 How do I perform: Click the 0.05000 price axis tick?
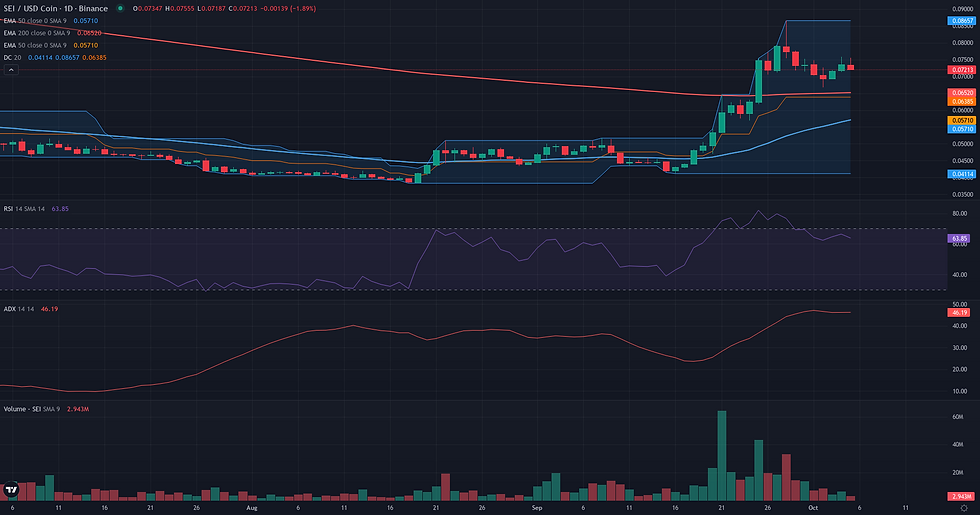pyautogui.click(x=962, y=144)
